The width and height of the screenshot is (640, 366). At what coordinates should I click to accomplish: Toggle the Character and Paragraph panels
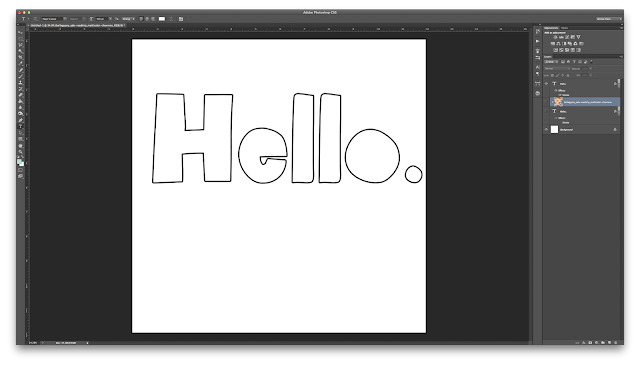click(x=181, y=19)
